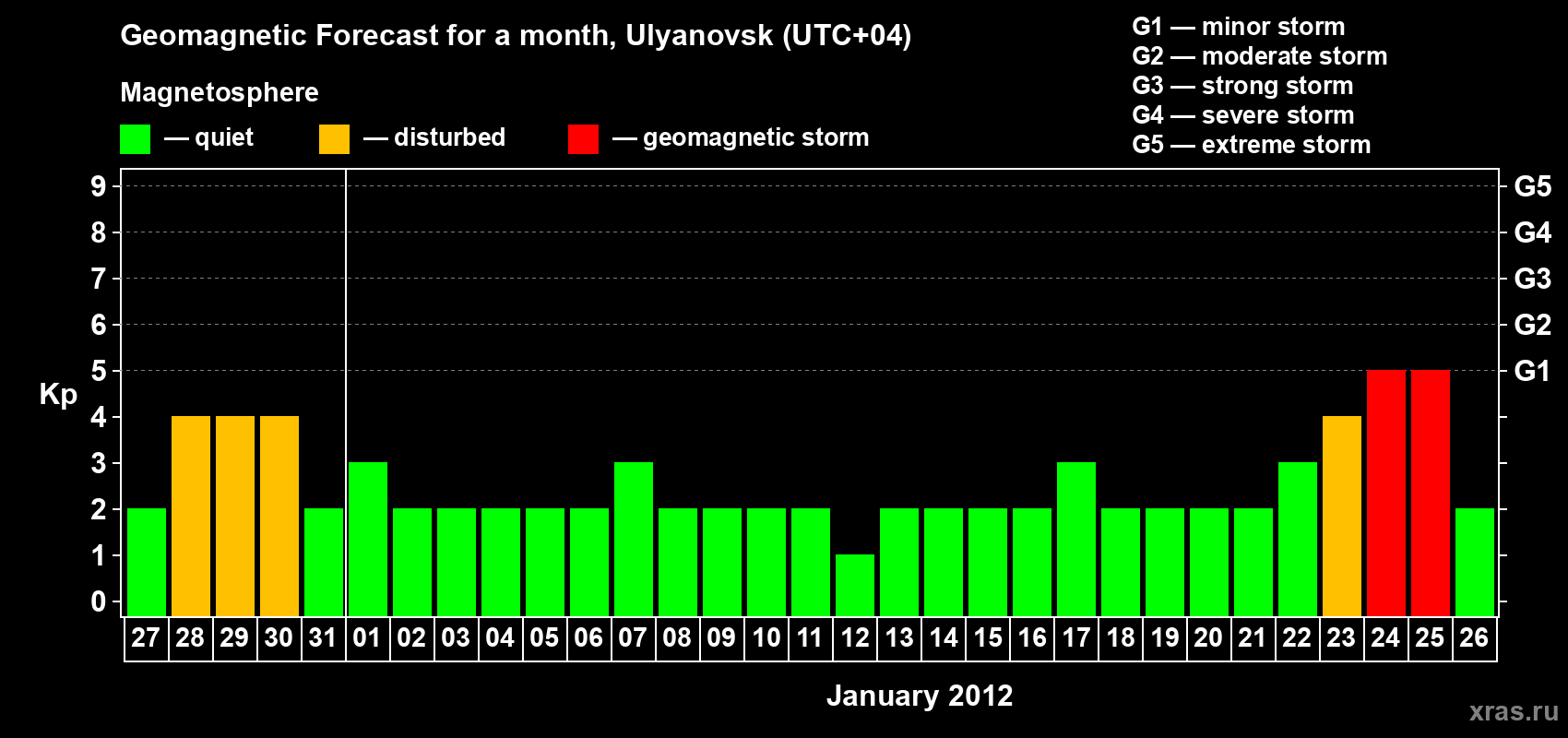Click the 'January 2012' month label
1568x738 pixels.
click(920, 696)
